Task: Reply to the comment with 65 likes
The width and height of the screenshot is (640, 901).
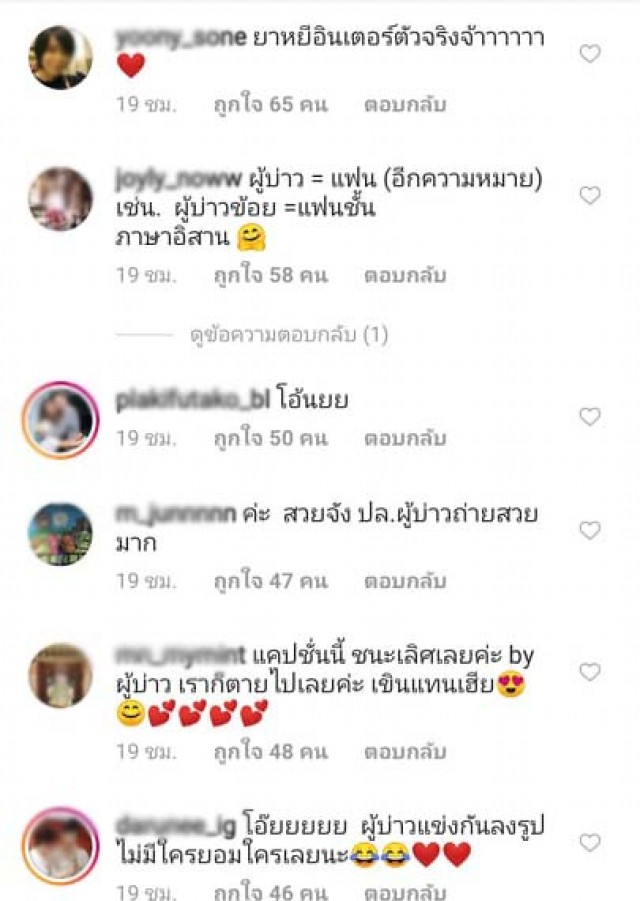Action: pos(405,105)
